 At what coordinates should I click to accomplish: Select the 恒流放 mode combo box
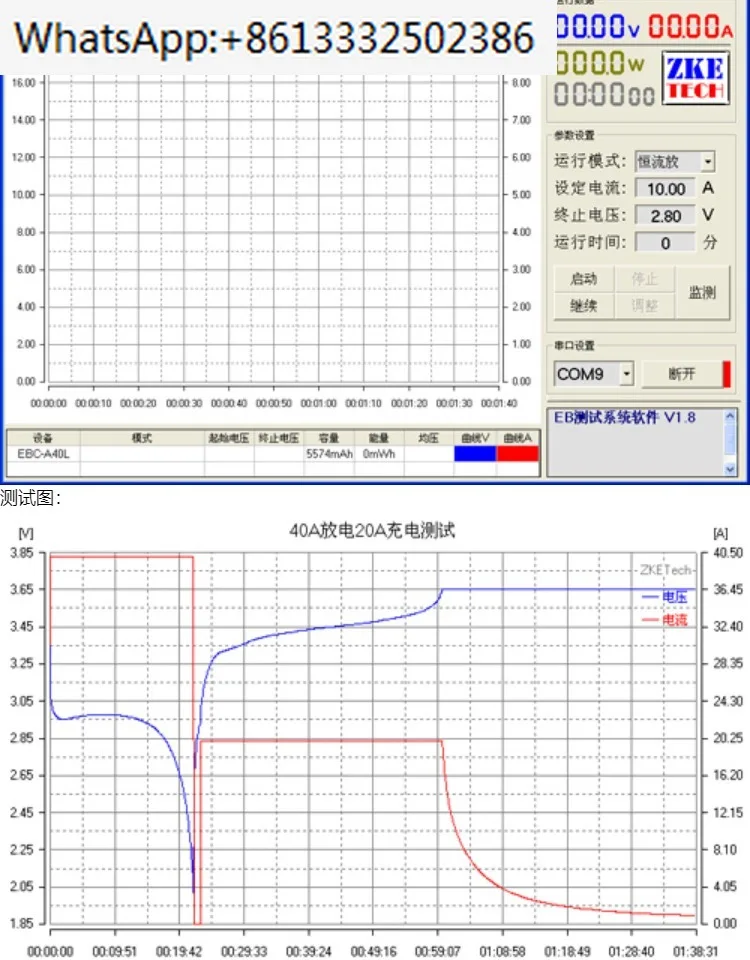coord(675,162)
